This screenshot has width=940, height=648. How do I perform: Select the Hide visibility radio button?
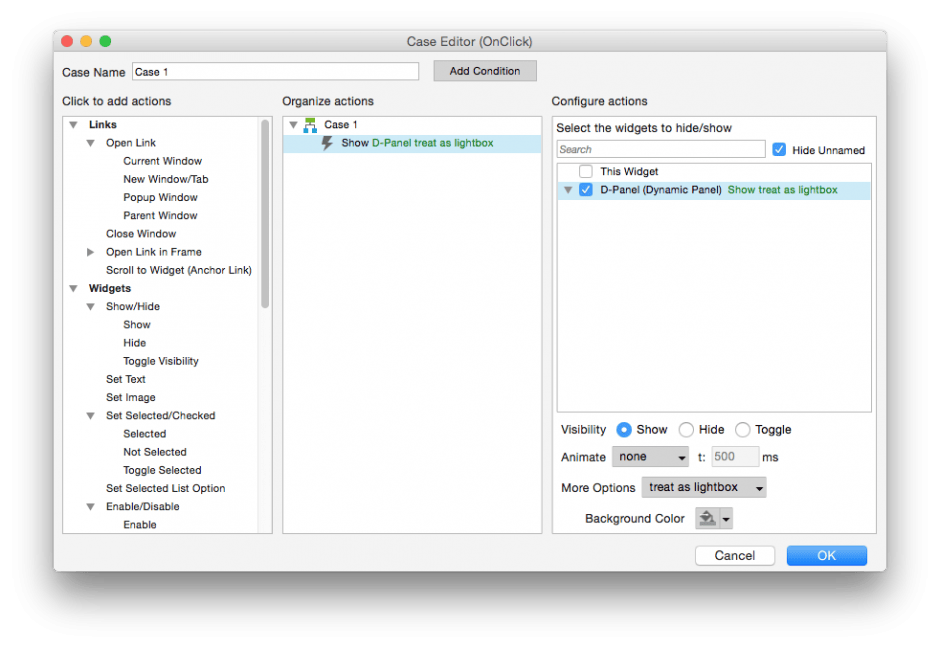[x=686, y=430]
